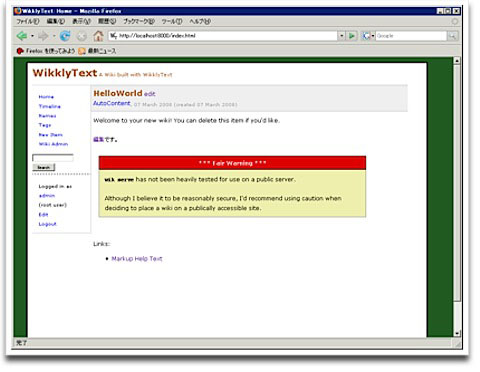Open the File menu (ファイル)
480x372 pixels.
28,21
